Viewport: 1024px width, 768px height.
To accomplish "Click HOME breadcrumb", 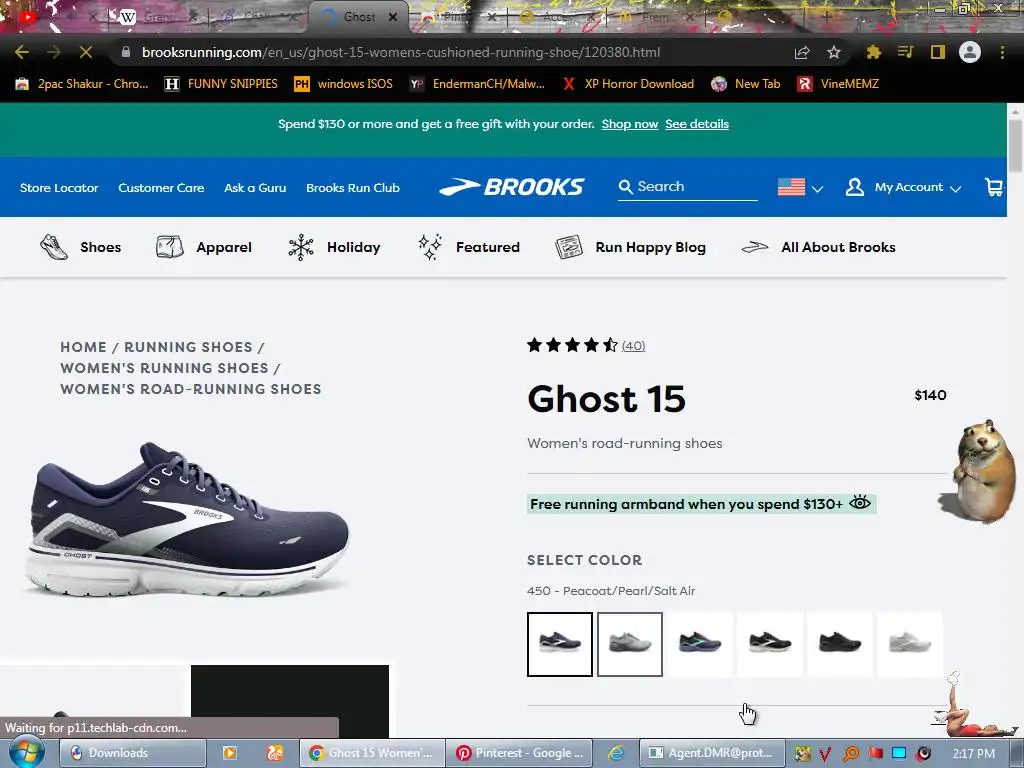I will [x=83, y=347].
